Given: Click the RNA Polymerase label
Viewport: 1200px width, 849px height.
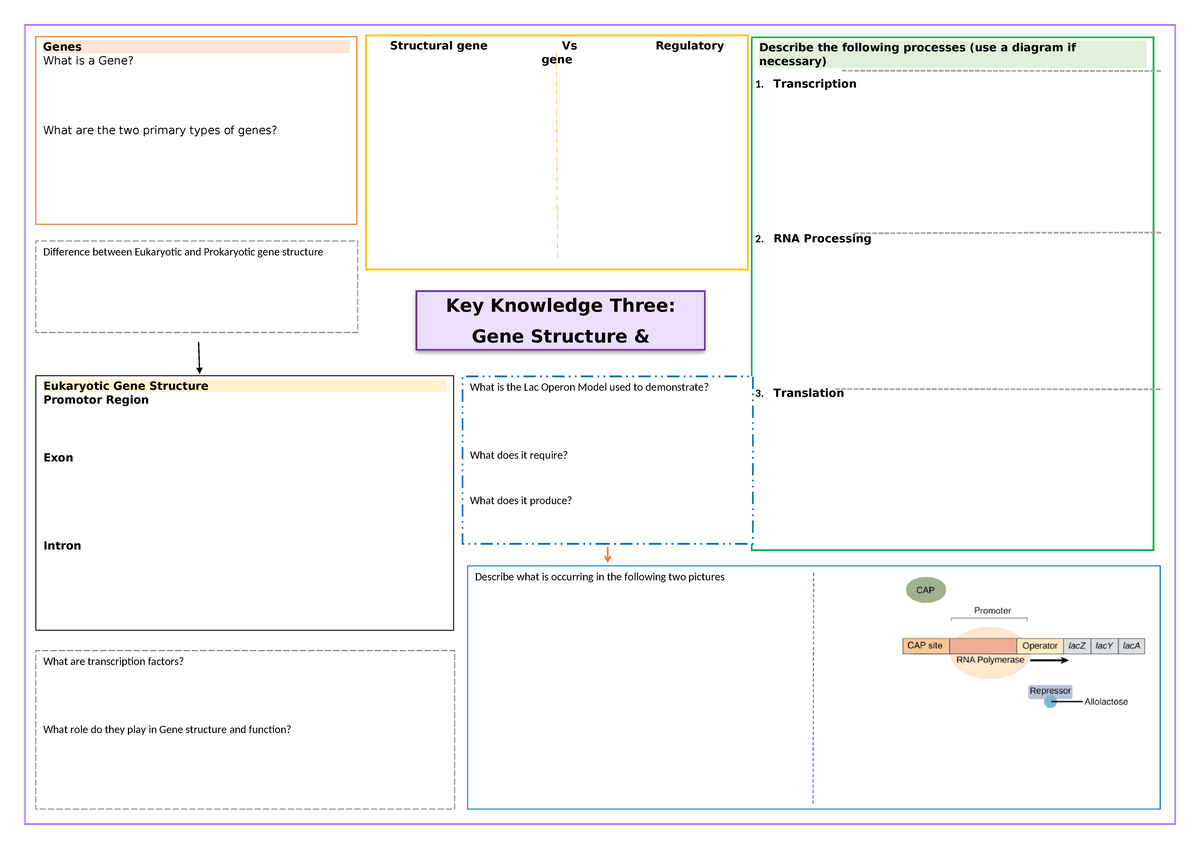Looking at the screenshot, I should pos(990,660).
